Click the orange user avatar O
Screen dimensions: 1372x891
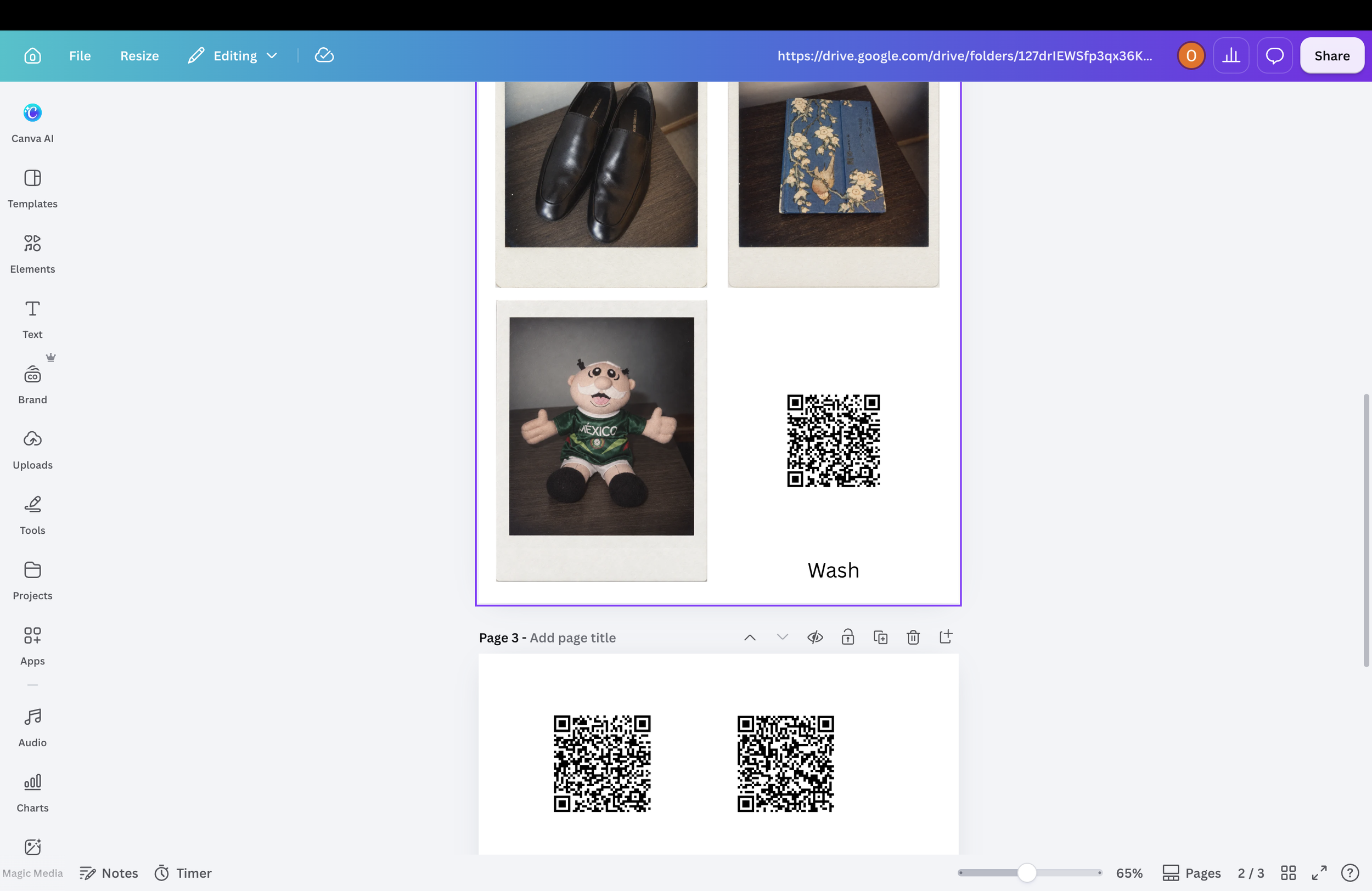pyautogui.click(x=1190, y=56)
